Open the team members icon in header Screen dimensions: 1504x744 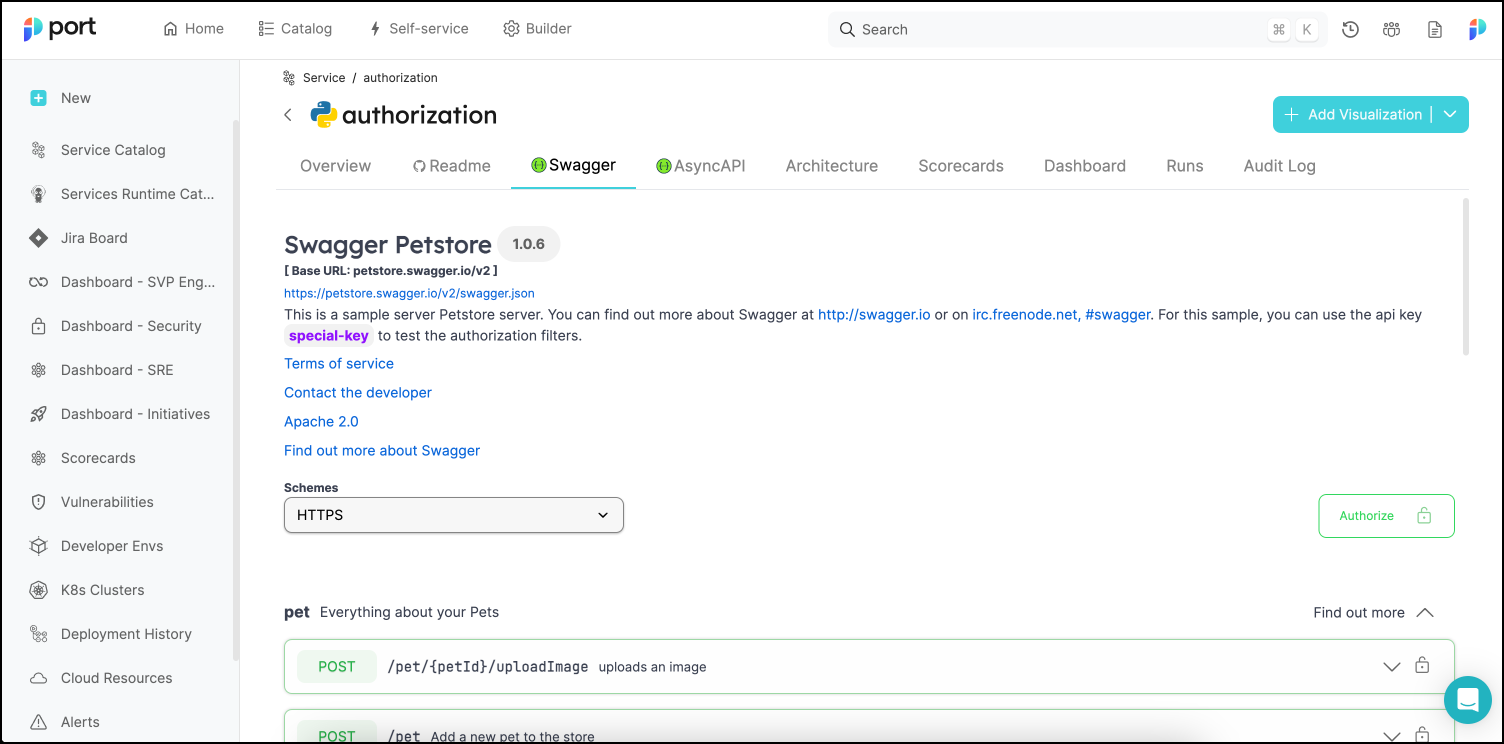click(x=1391, y=29)
